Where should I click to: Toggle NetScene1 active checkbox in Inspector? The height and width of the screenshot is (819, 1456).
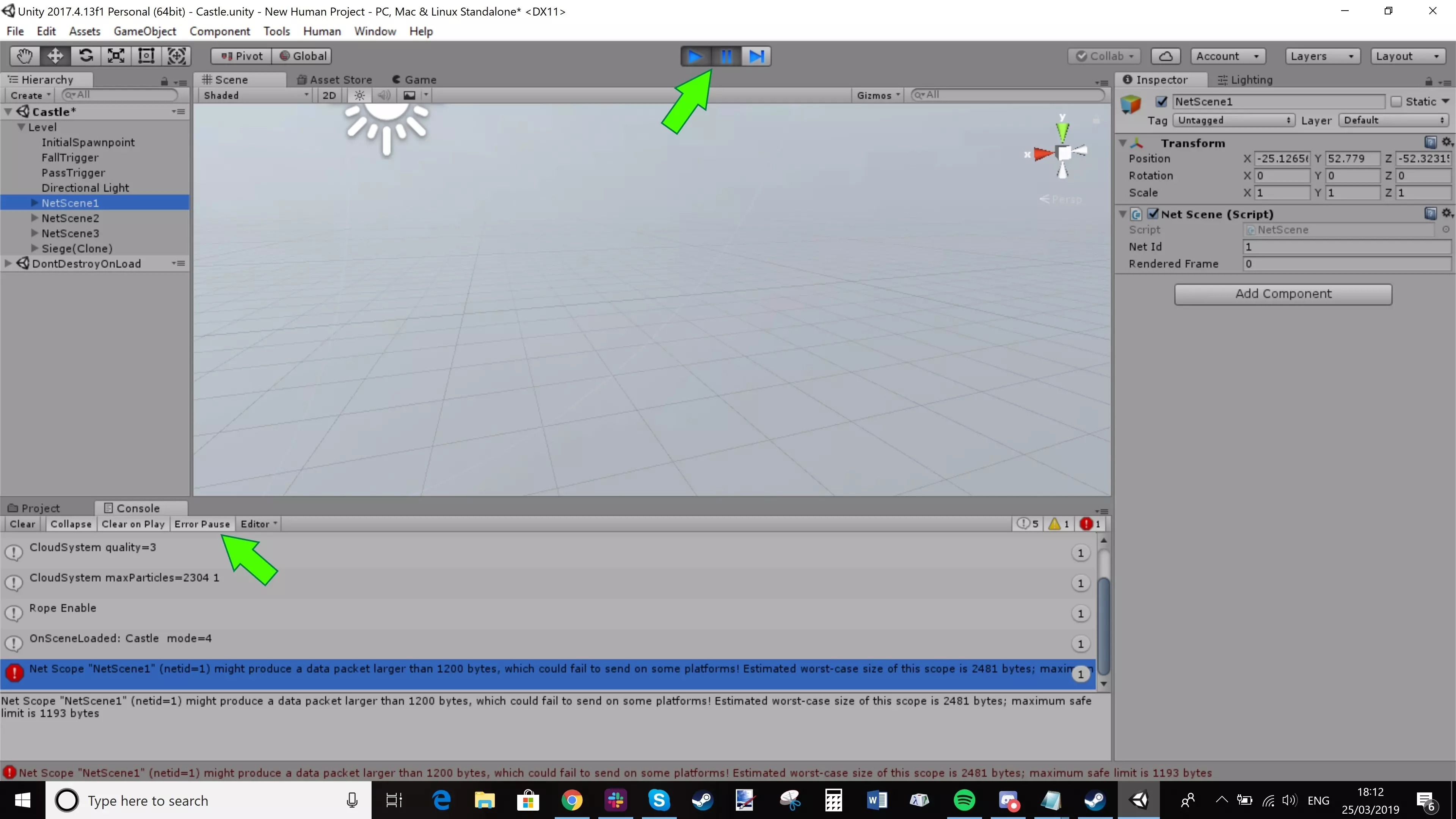1161,102
